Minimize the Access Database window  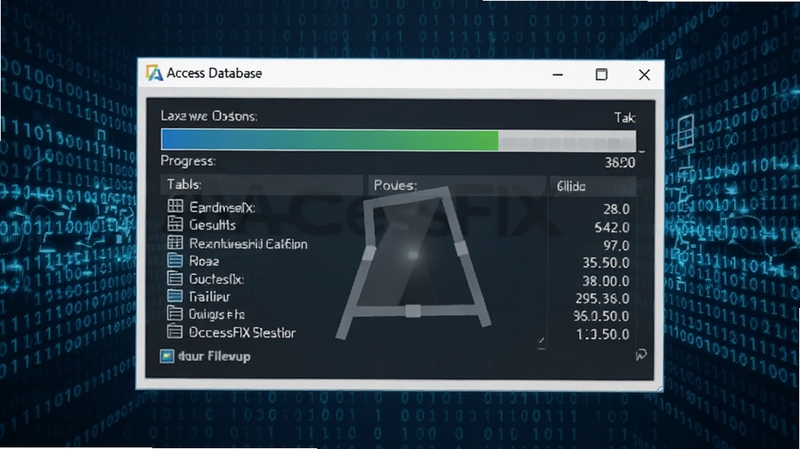click(x=558, y=74)
